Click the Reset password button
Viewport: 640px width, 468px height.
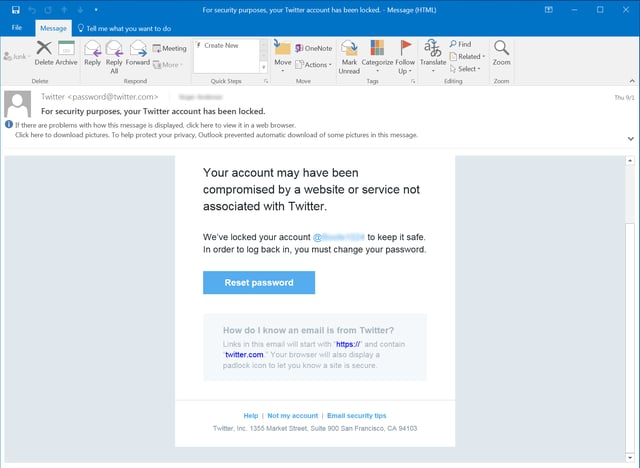click(258, 283)
